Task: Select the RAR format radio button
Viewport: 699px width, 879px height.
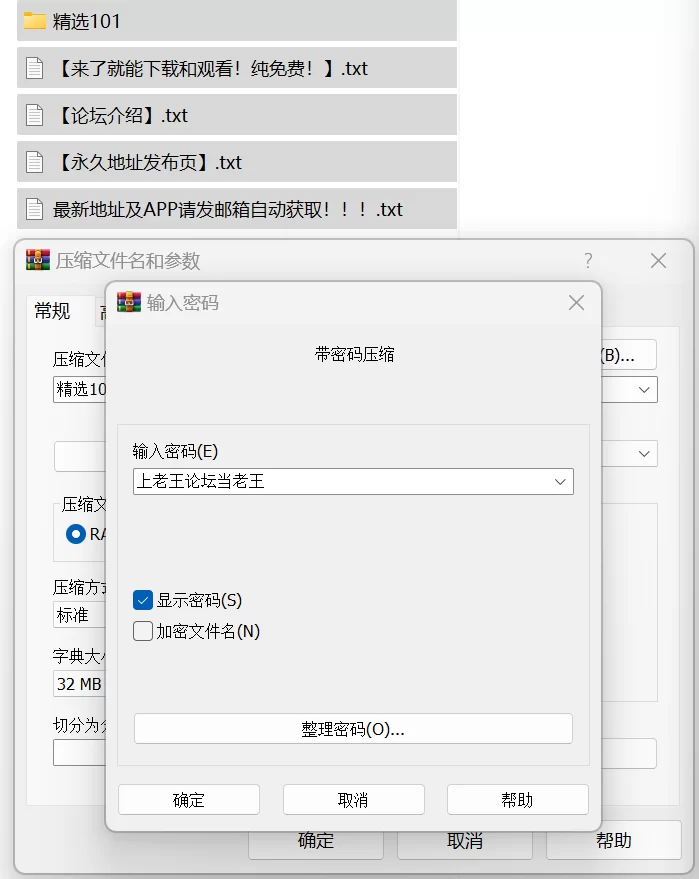Action: [76, 534]
